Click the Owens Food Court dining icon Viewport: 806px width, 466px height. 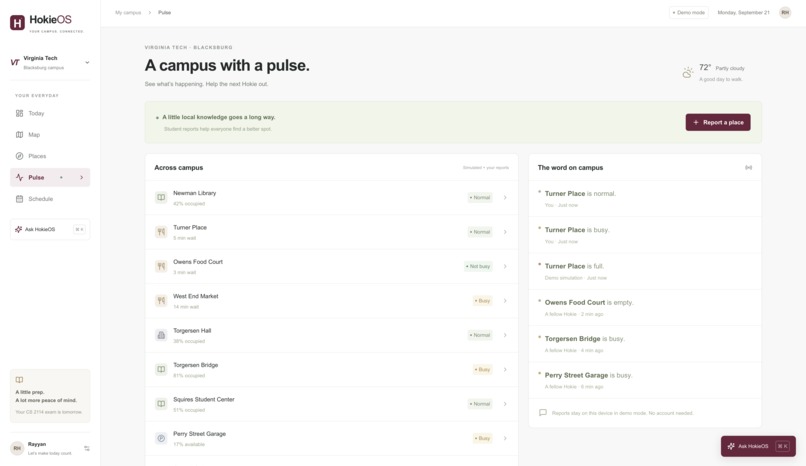[x=161, y=266]
